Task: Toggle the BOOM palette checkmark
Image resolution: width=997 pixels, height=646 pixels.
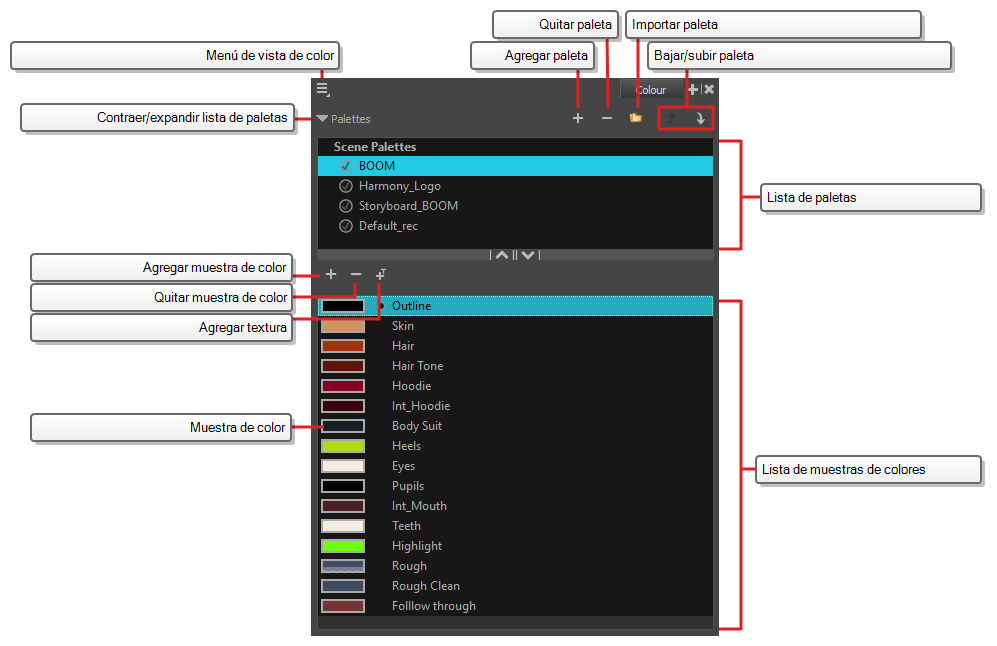Action: [x=345, y=166]
